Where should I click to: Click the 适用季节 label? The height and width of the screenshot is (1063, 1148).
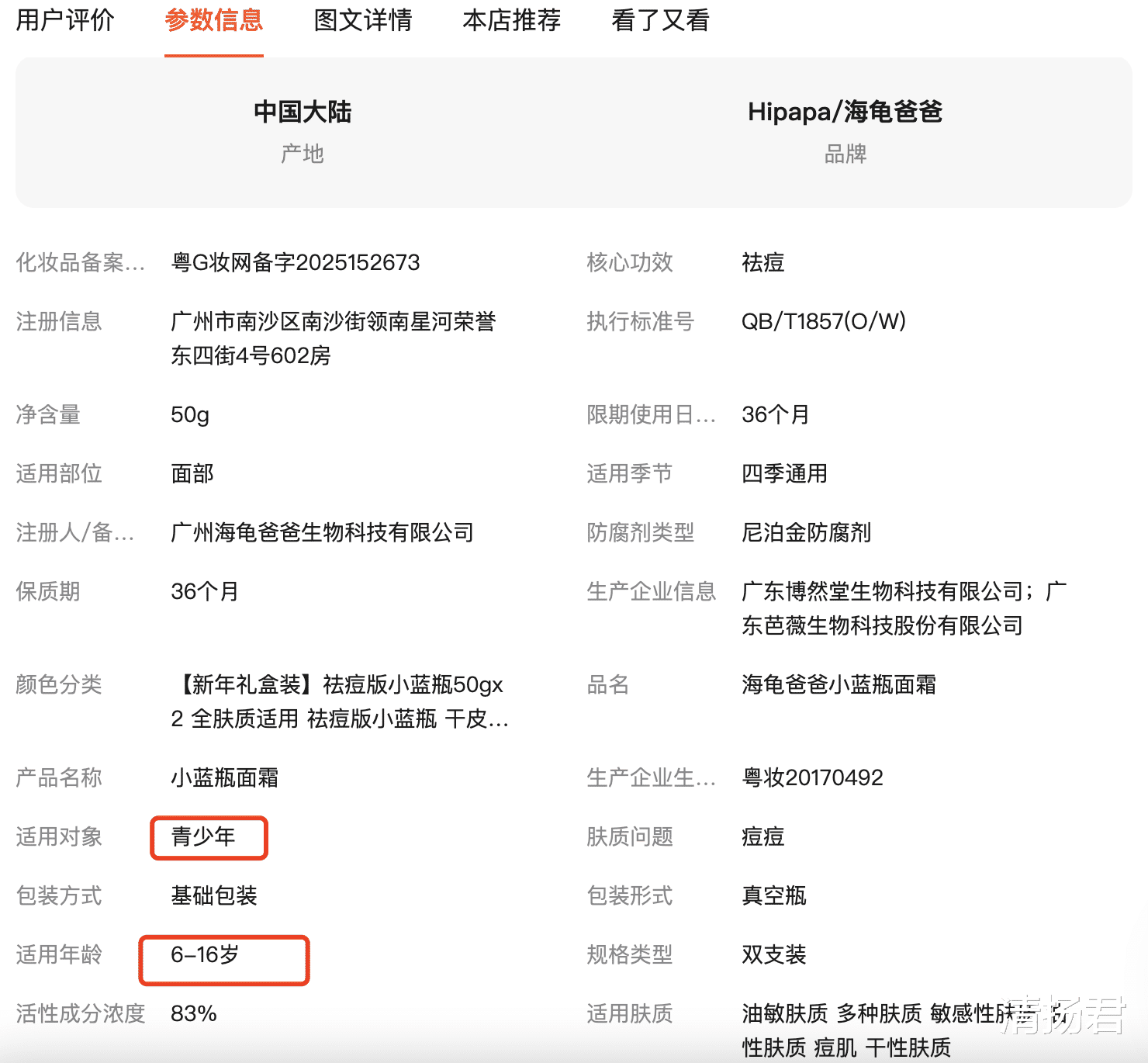coord(630,473)
